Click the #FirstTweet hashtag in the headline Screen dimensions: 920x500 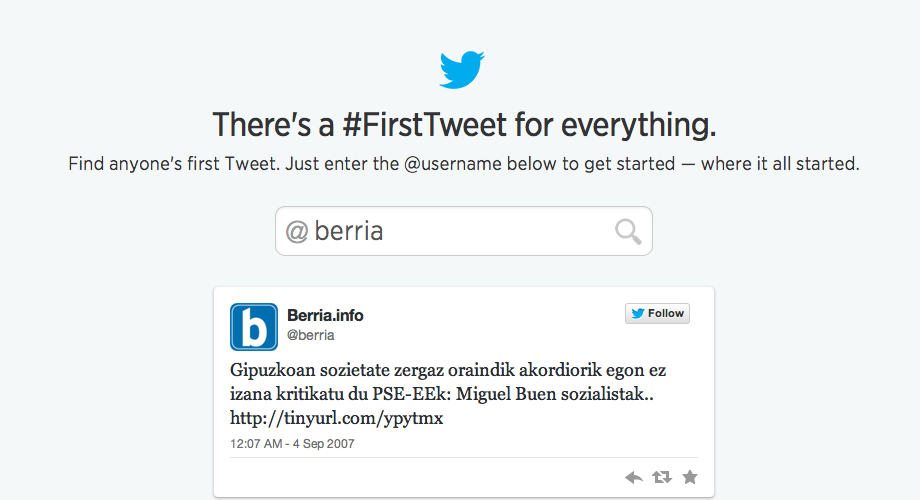(x=425, y=125)
